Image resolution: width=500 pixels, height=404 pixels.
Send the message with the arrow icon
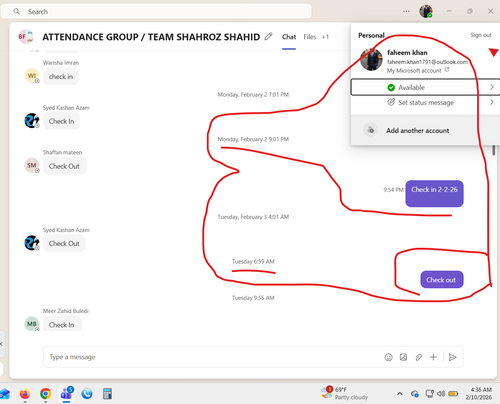[452, 357]
